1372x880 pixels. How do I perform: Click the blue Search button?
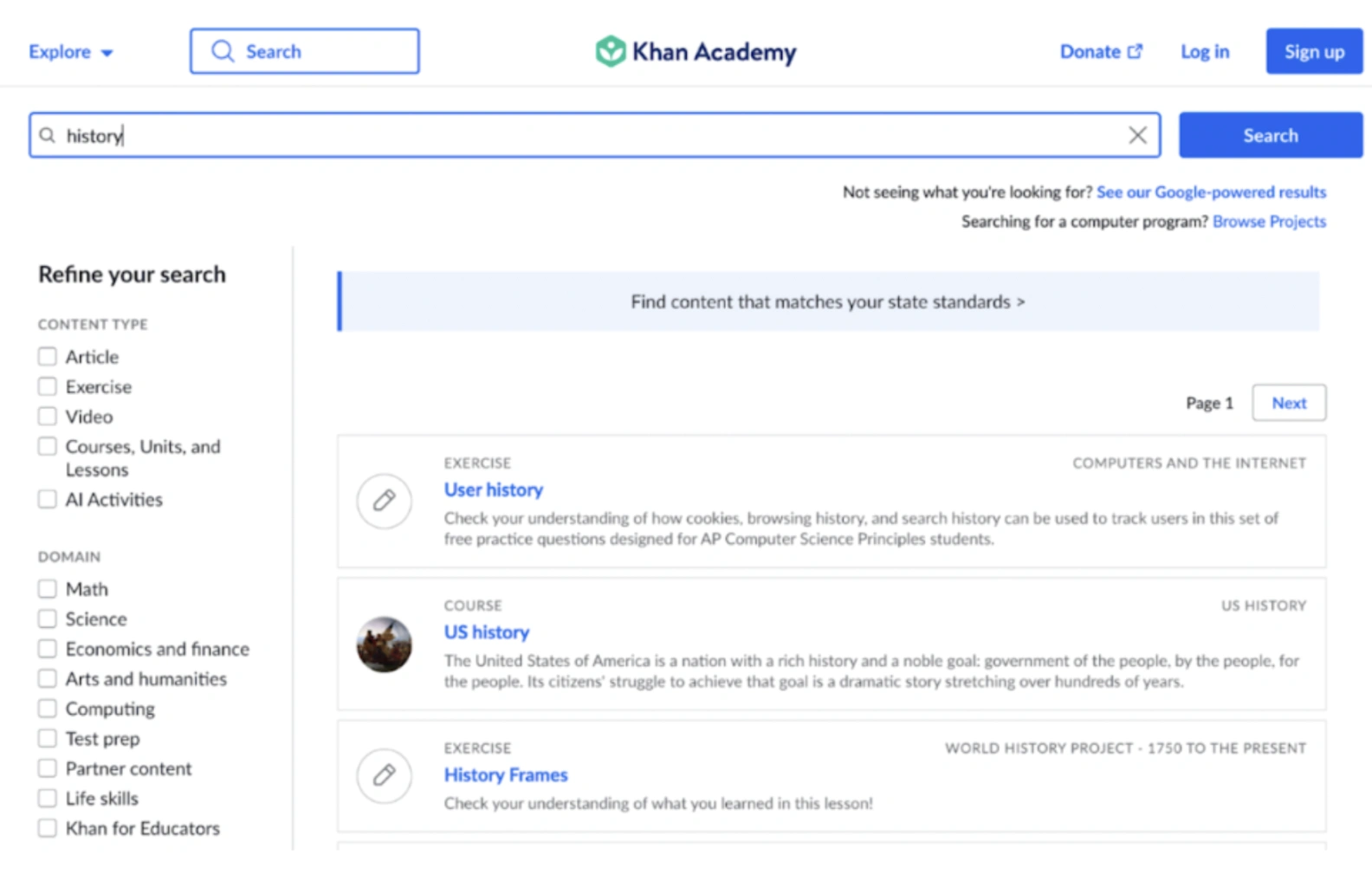(x=1271, y=135)
